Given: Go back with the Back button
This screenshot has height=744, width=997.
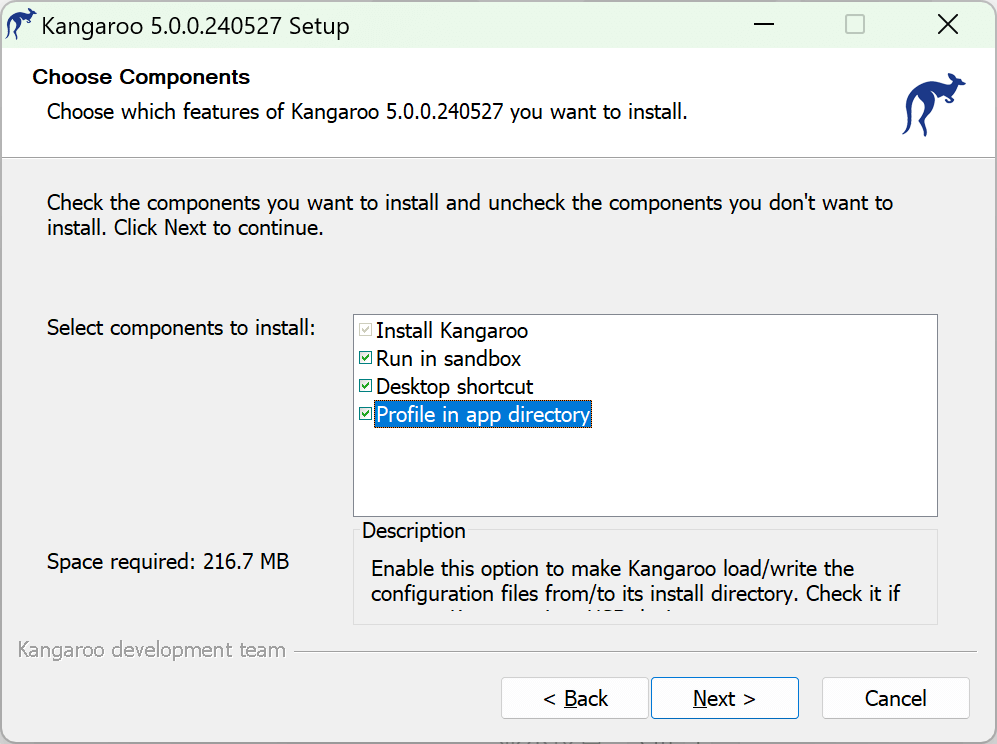Looking at the screenshot, I should (575, 698).
